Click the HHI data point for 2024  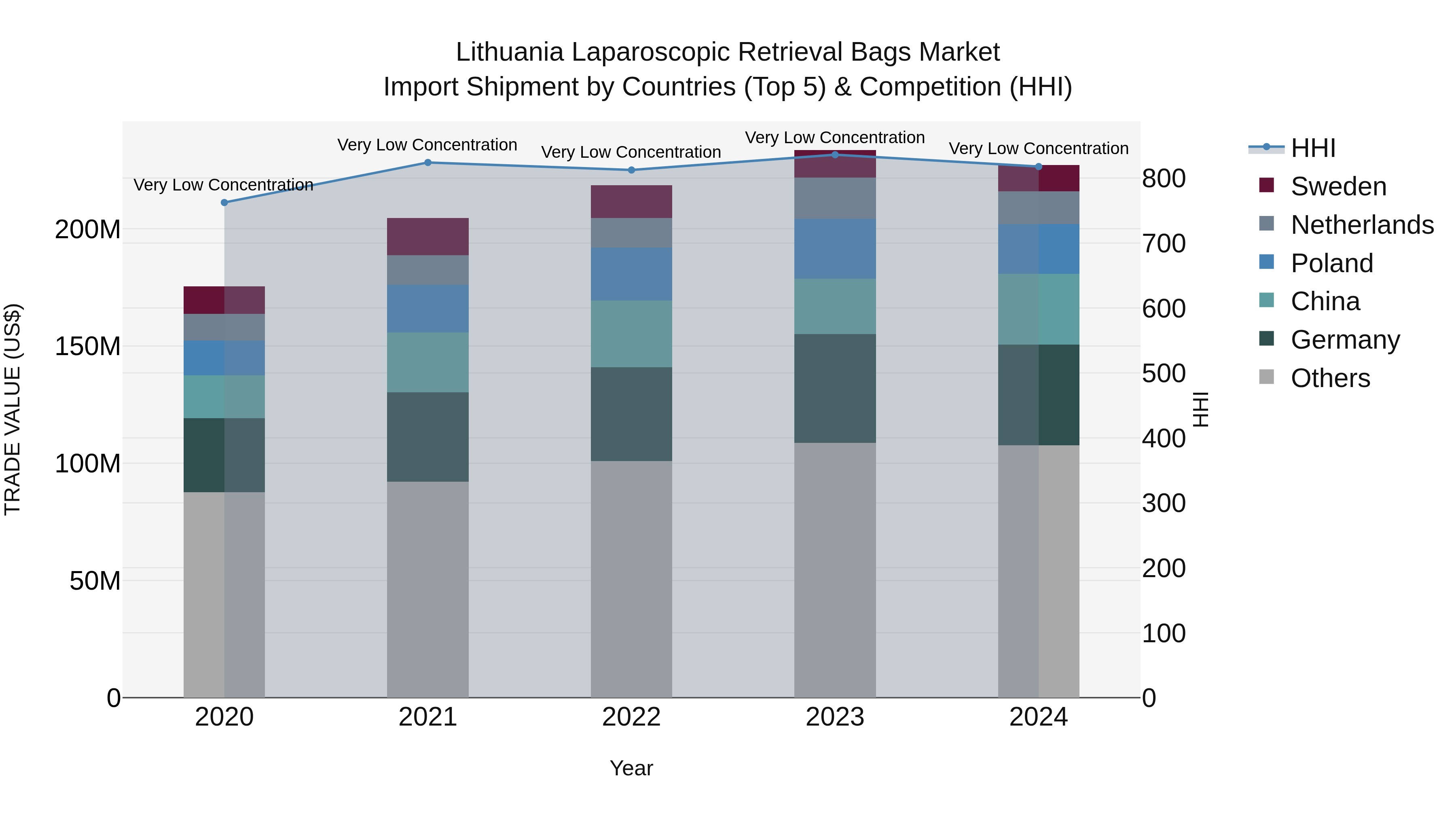pos(1038,167)
